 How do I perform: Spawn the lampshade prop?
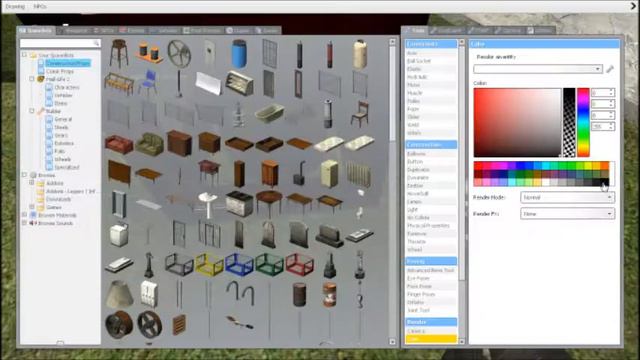(x=119, y=294)
